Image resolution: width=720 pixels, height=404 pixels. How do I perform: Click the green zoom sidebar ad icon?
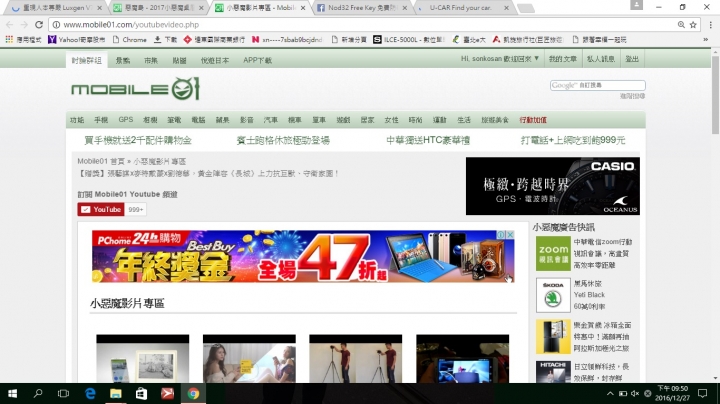point(553,253)
